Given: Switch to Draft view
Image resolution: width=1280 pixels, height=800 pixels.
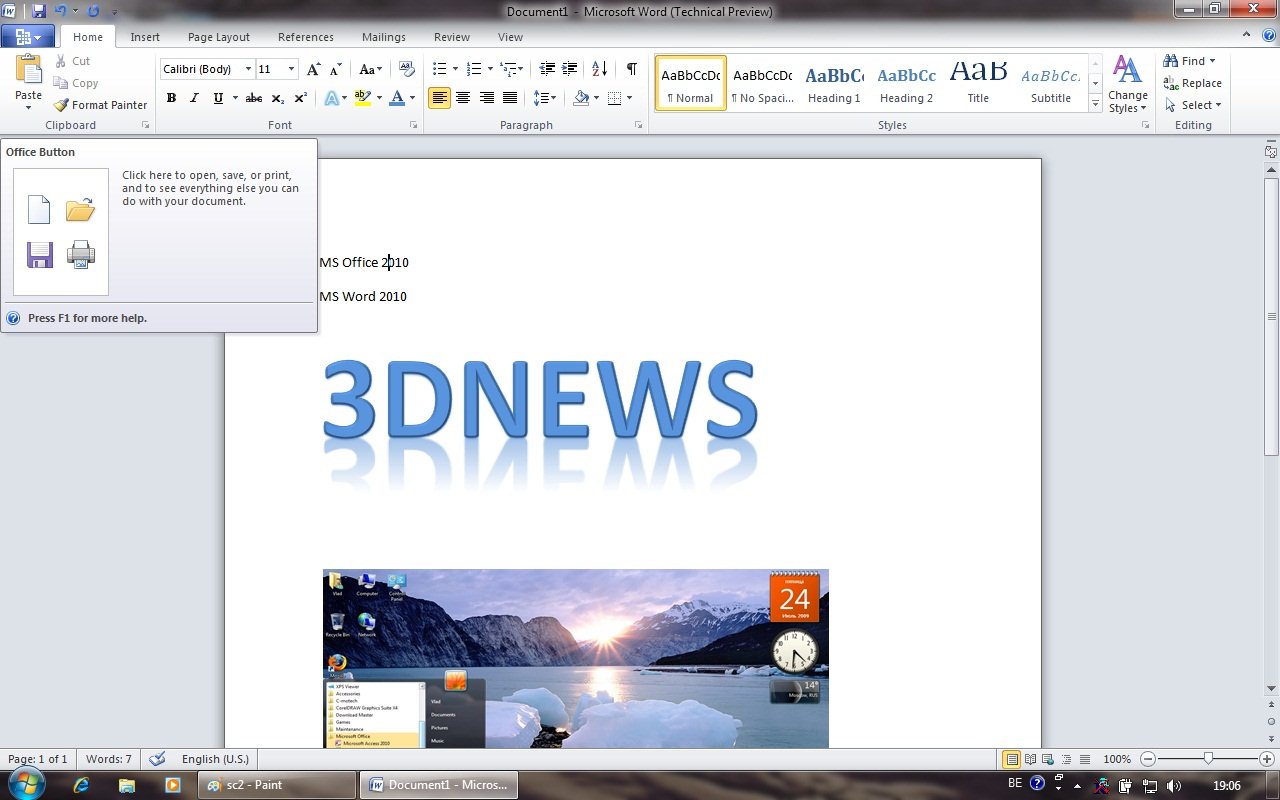Looking at the screenshot, I should click(1085, 759).
